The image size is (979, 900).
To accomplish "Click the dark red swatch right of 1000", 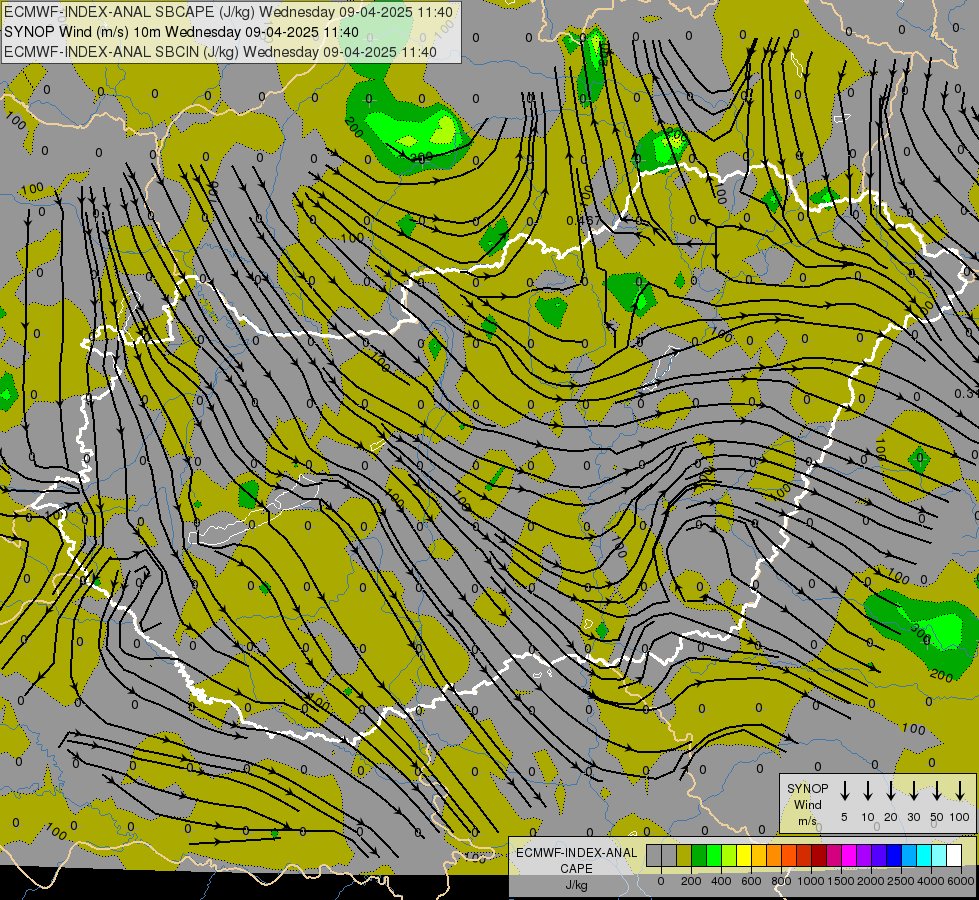I will tap(819, 855).
